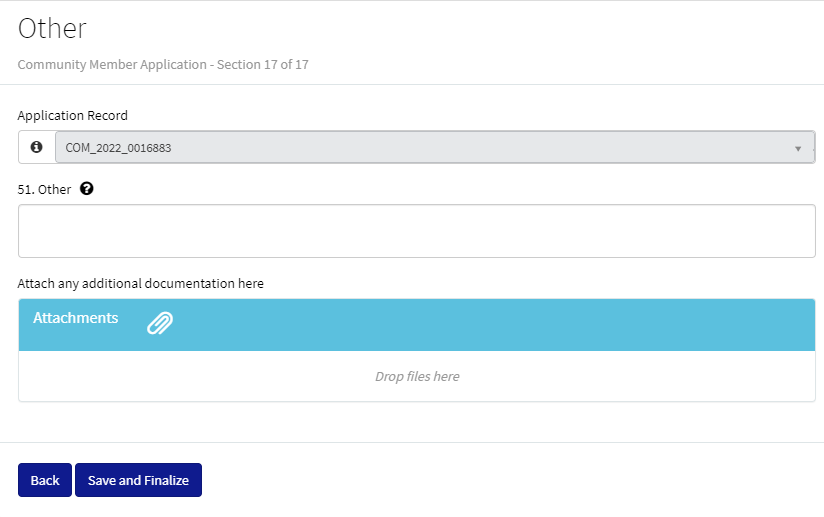824x517 pixels.
Task: Click the question mark help icon next to 51. Other
Action: point(87,188)
